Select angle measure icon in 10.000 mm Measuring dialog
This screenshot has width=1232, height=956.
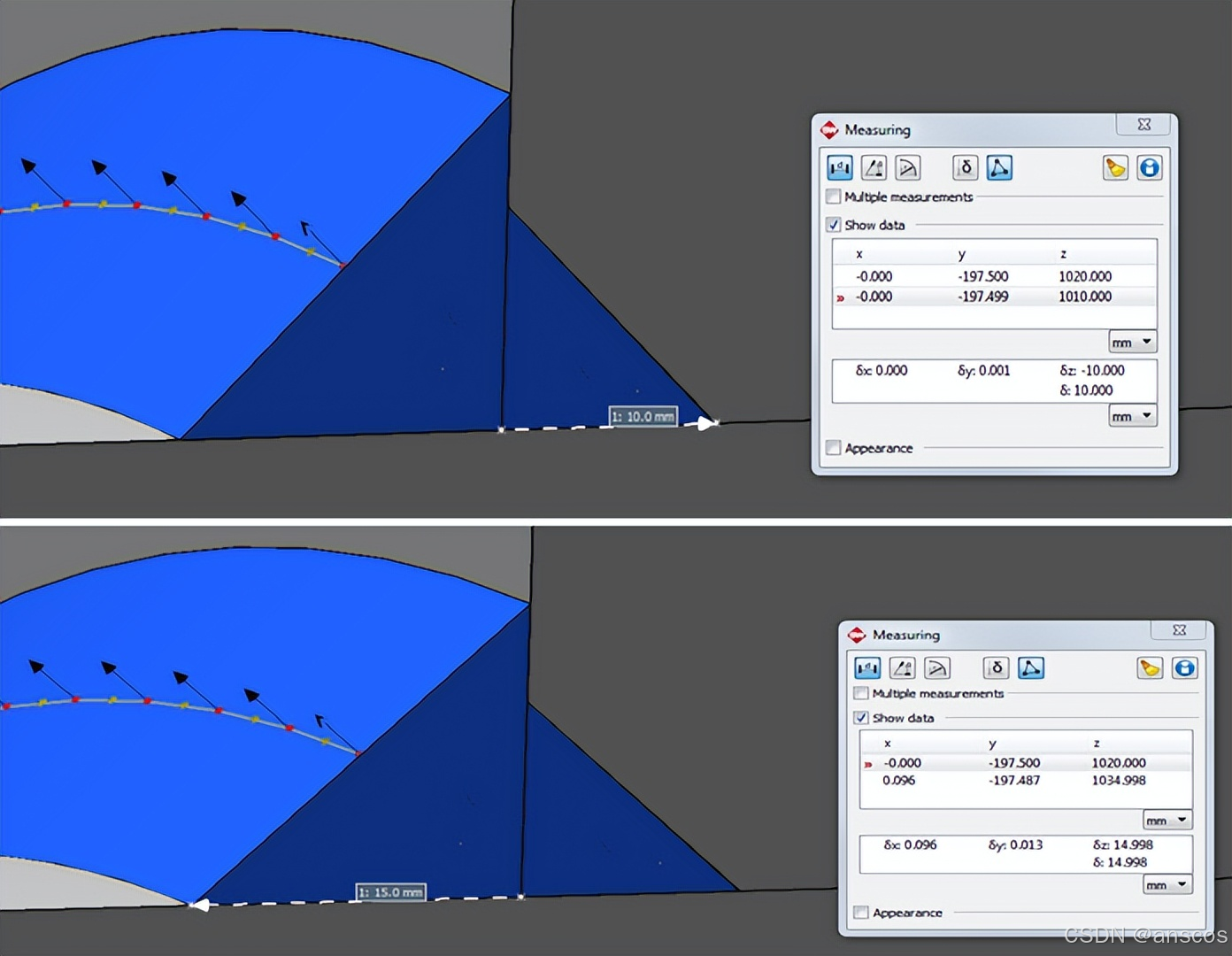click(x=874, y=167)
